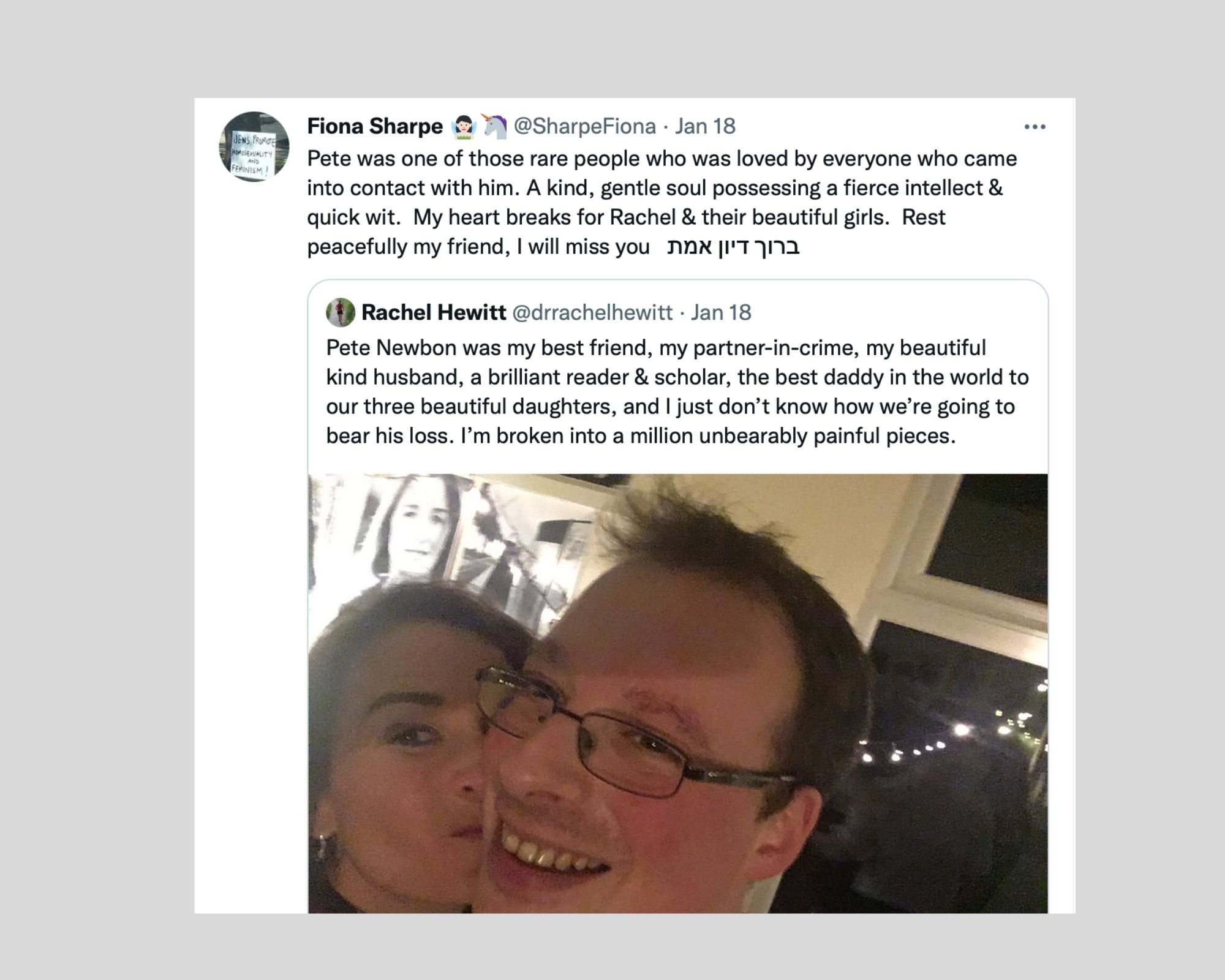Click the woman's earring in the photo
Image resolution: width=1225 pixels, height=980 pixels.
pos(320,848)
